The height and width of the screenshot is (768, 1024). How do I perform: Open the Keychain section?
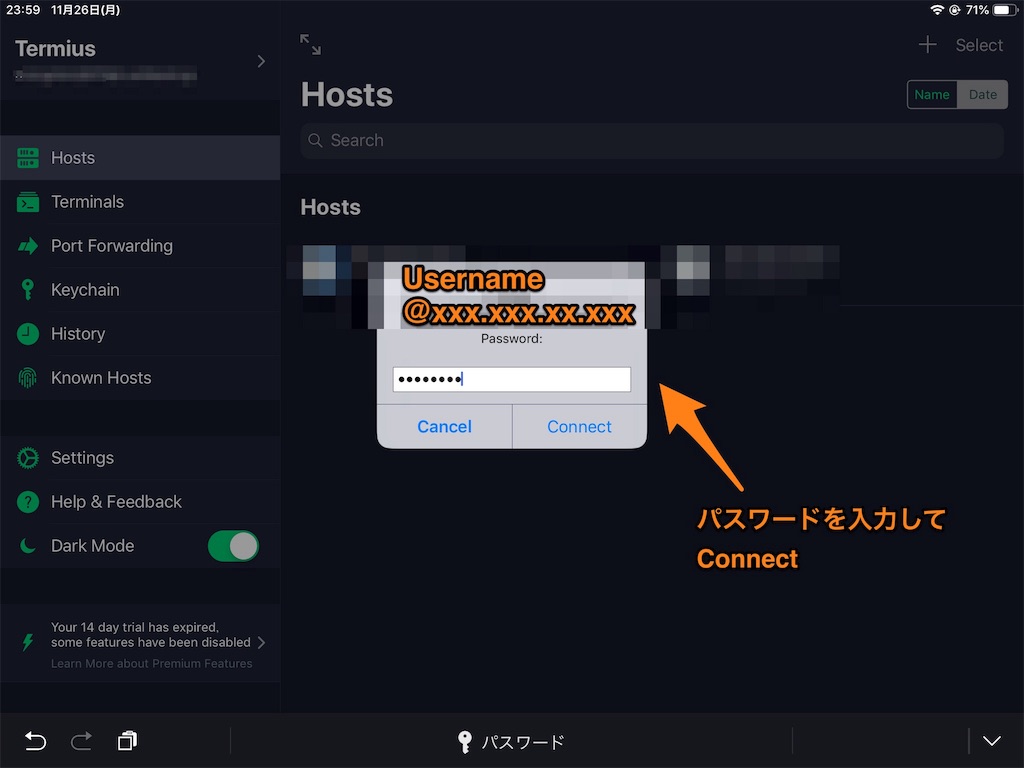[140, 289]
